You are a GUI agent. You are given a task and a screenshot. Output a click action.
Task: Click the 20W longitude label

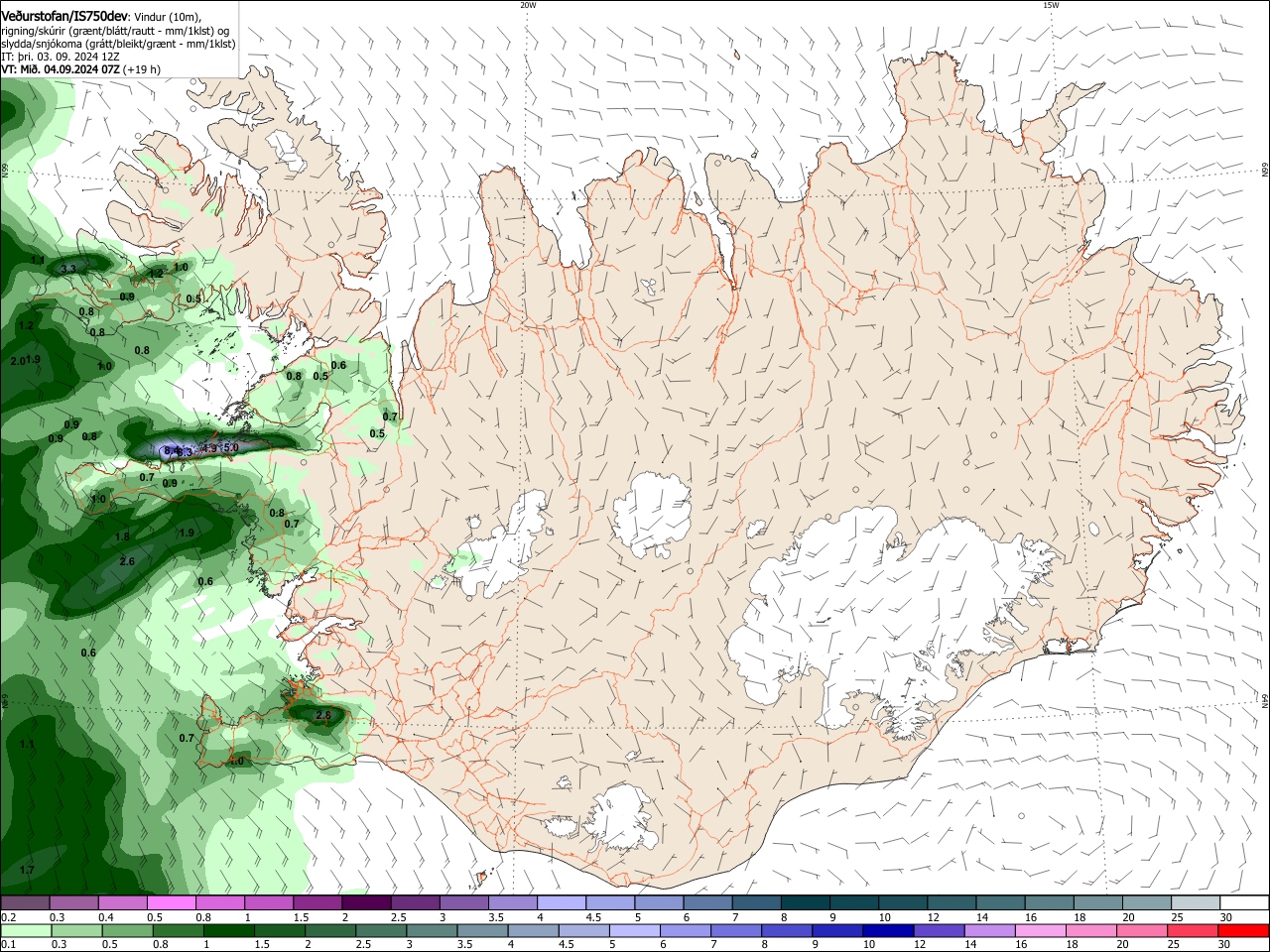pyautogui.click(x=528, y=5)
